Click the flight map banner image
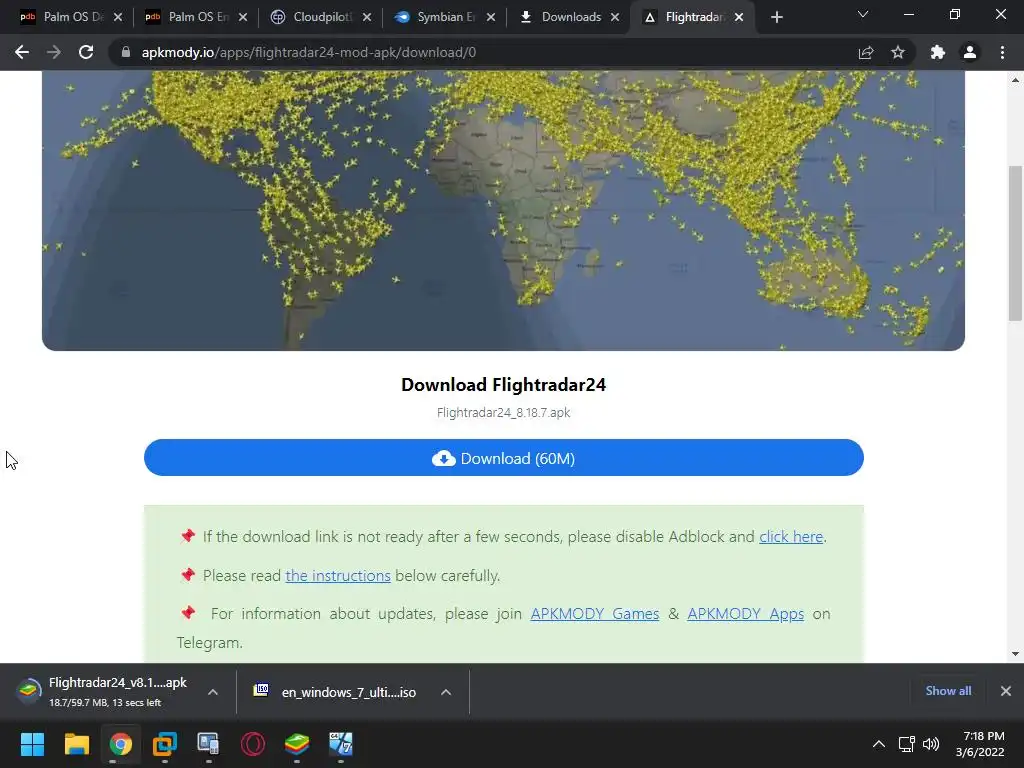Image resolution: width=1024 pixels, height=768 pixels. tap(504, 210)
